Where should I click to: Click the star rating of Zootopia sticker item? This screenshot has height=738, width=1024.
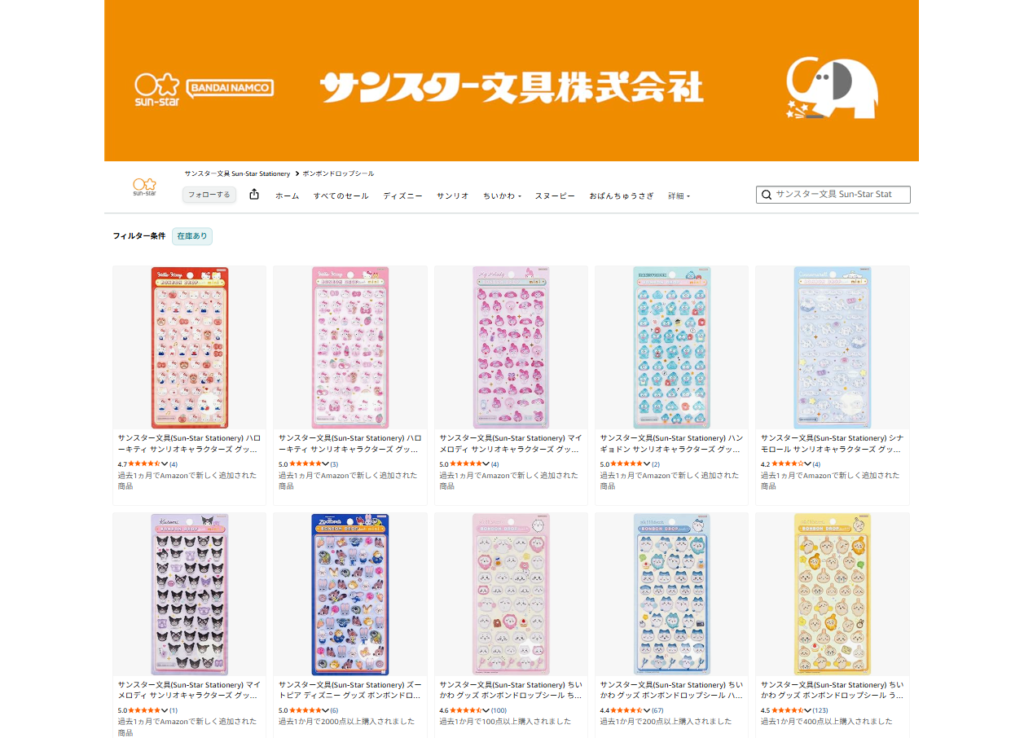(305, 710)
